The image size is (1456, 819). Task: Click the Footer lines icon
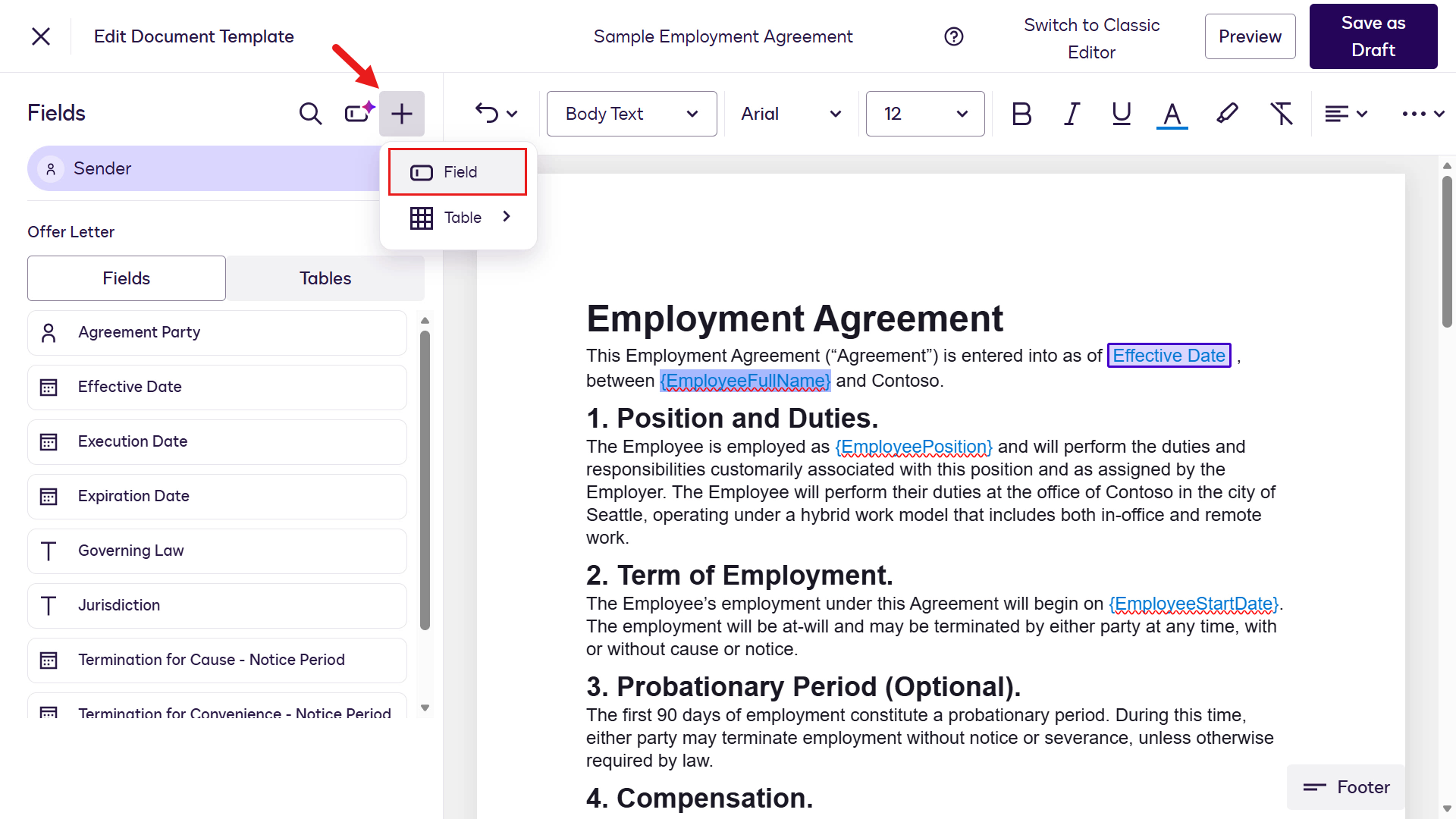[x=1314, y=787]
